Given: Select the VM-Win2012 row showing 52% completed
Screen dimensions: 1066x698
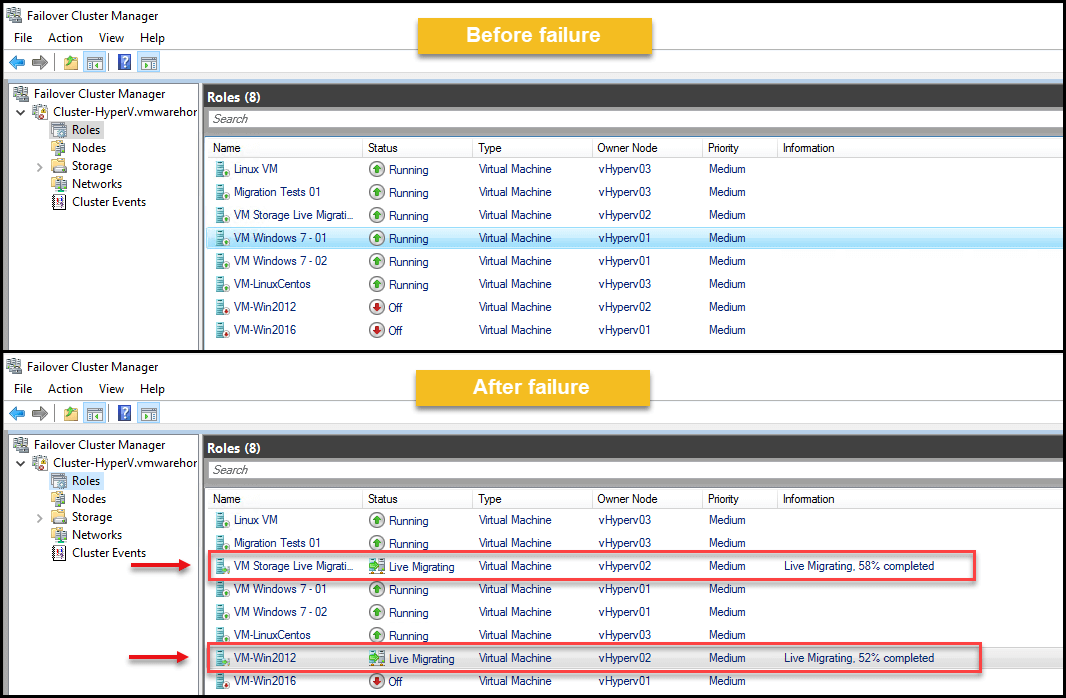Looking at the screenshot, I should click(265, 658).
